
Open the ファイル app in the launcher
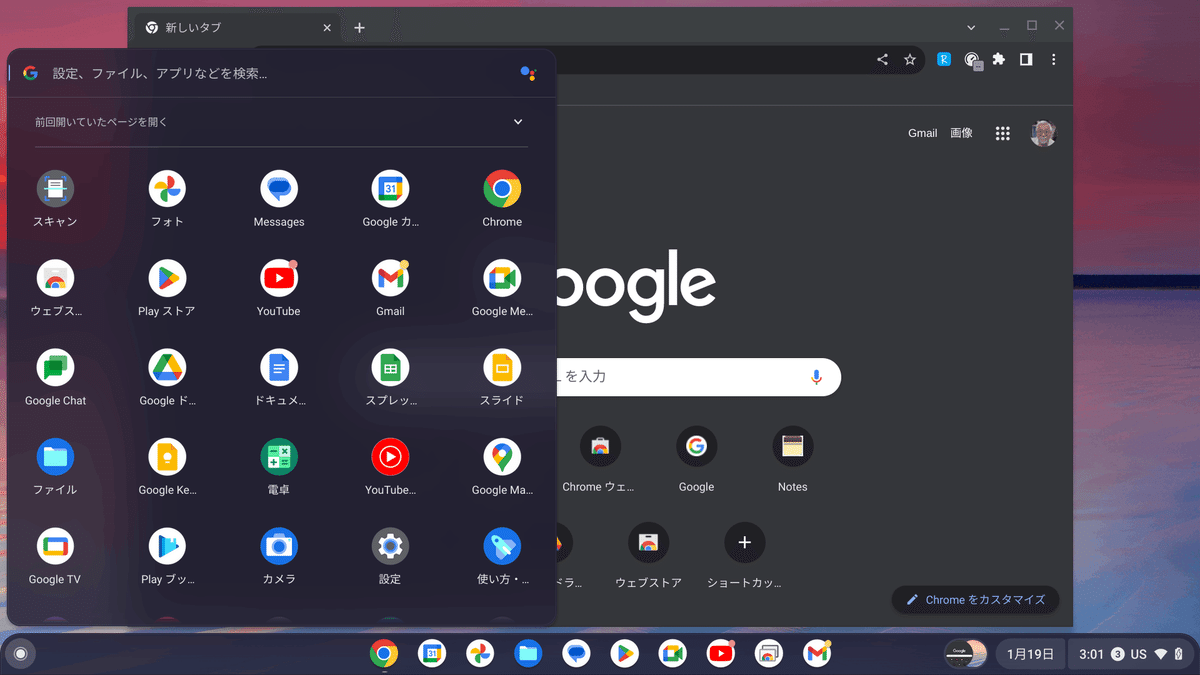tap(55, 457)
